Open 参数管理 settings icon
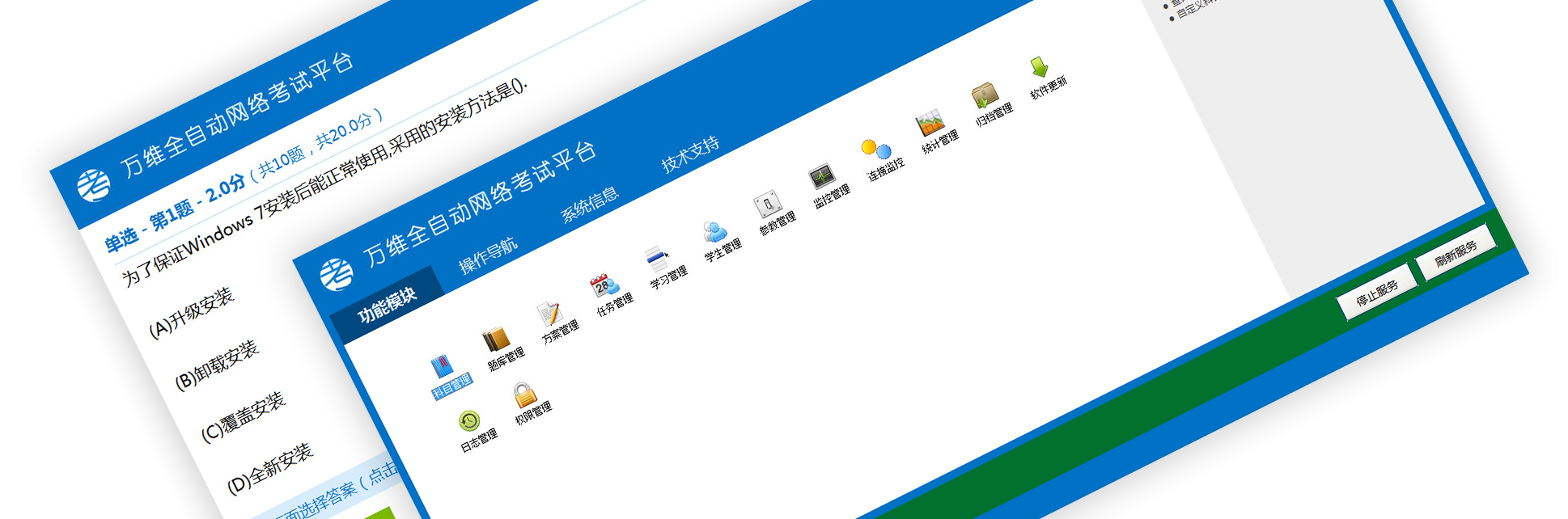 coord(768,205)
